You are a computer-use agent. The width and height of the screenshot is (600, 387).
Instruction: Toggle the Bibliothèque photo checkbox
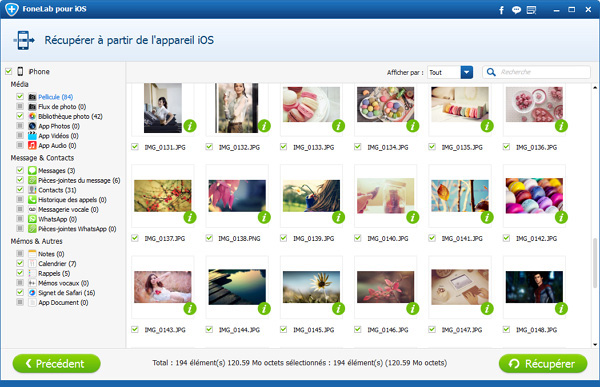pyautogui.click(x=20, y=116)
